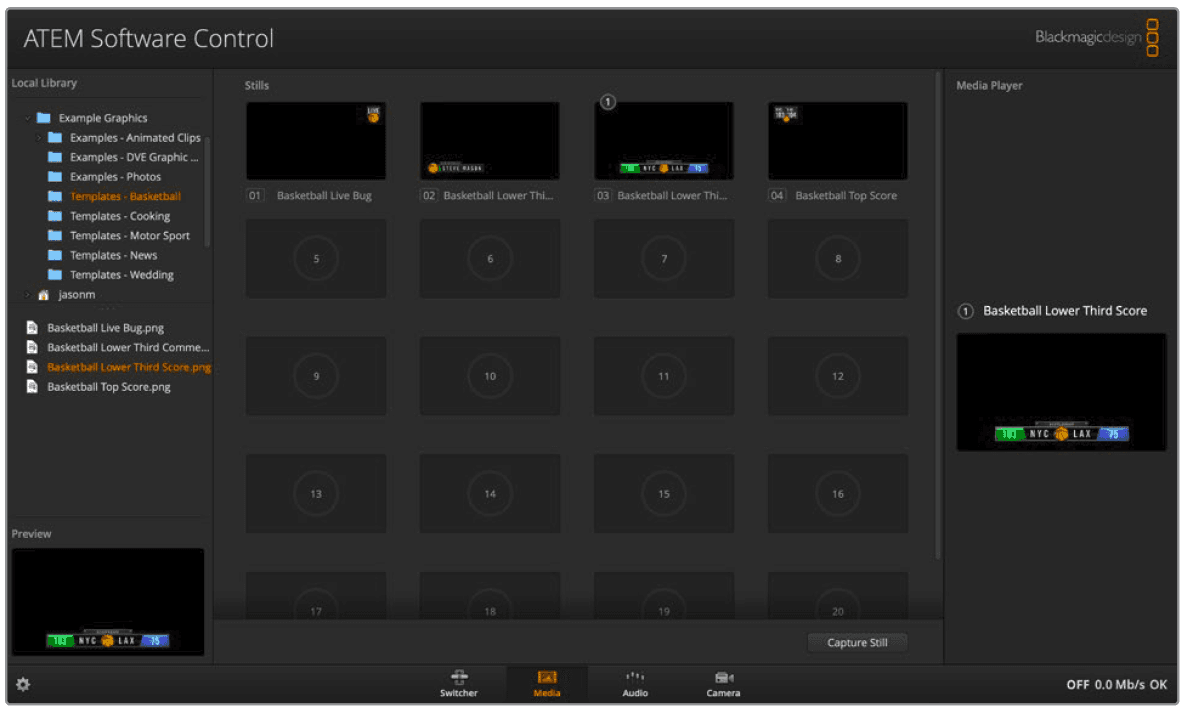Click the folder icon beside Templates - News
Viewport: 1187px width, 710px height.
[57, 255]
